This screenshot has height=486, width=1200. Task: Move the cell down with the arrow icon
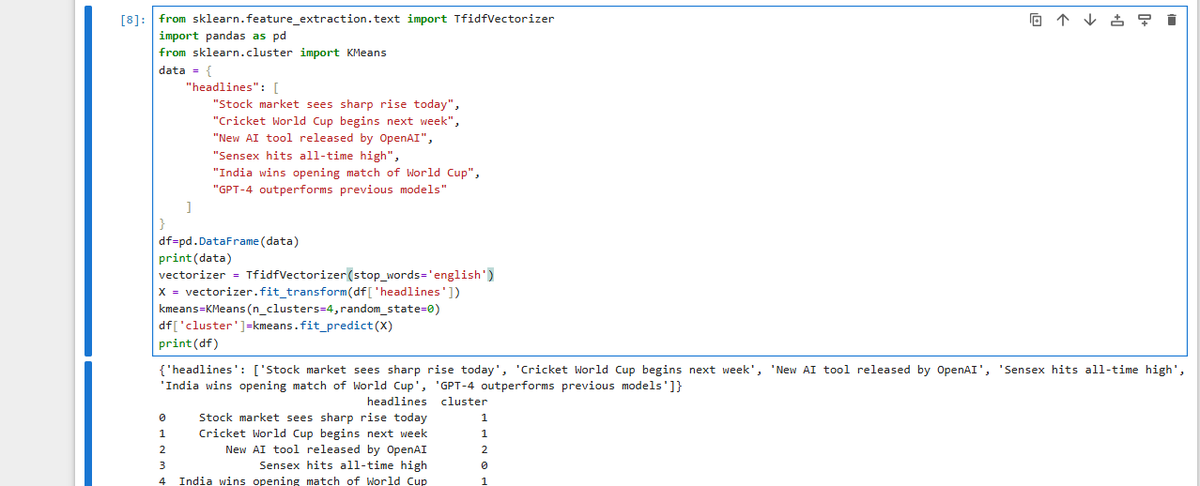pyautogui.click(x=1088, y=20)
